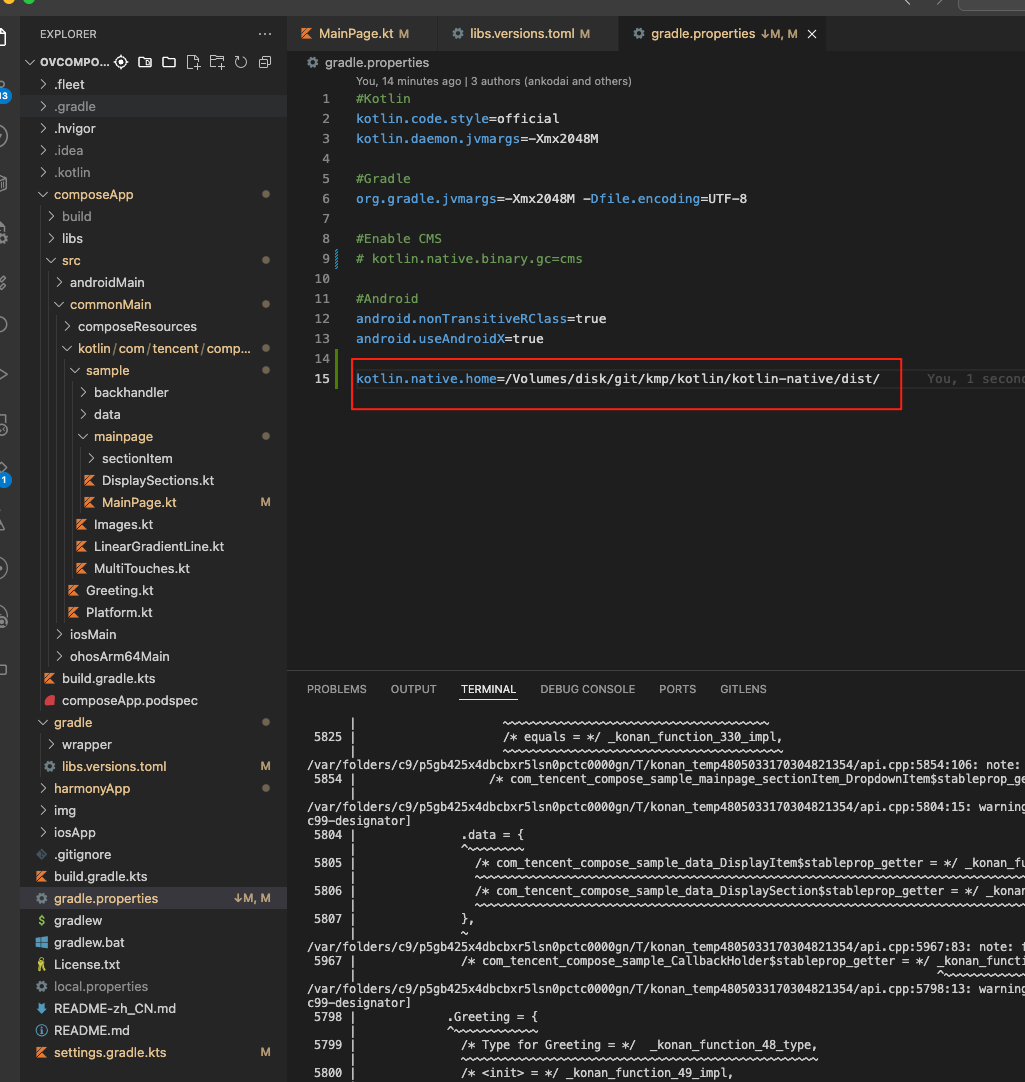
Task: Close the gradle.properties editor tab
Action: (x=812, y=34)
